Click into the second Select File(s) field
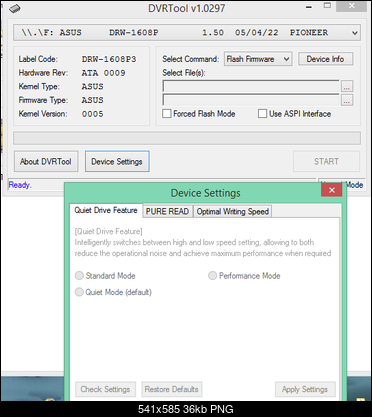The width and height of the screenshot is (372, 417). point(251,100)
